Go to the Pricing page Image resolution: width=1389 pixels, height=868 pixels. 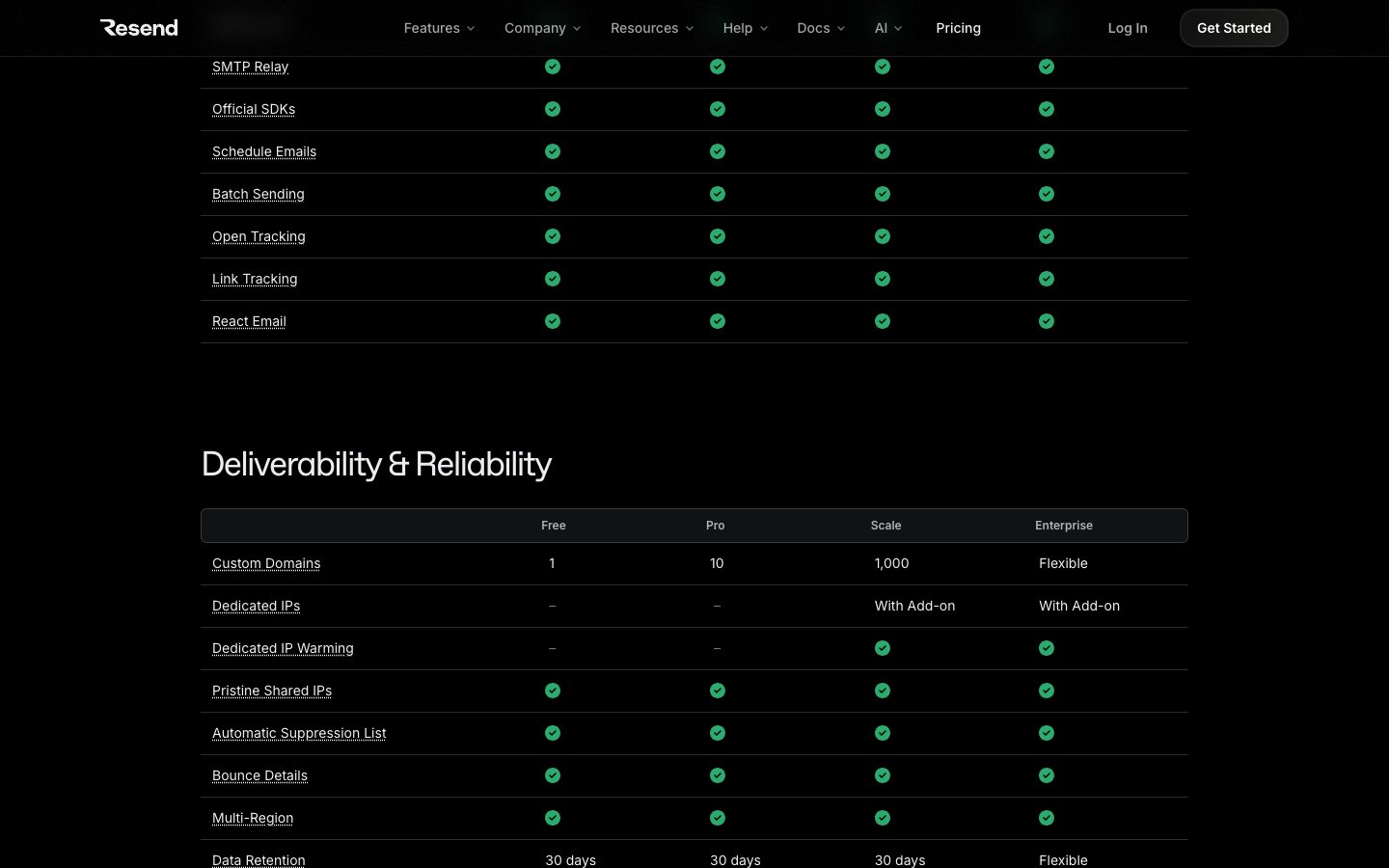tap(958, 28)
